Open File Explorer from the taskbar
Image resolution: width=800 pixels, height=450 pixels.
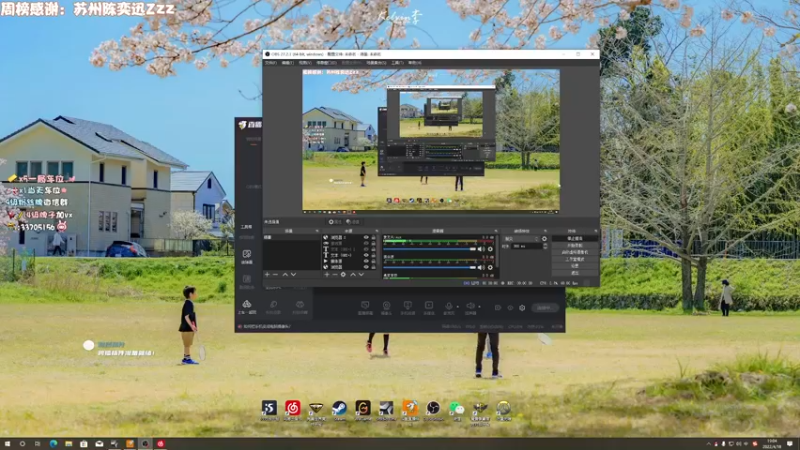(68, 444)
